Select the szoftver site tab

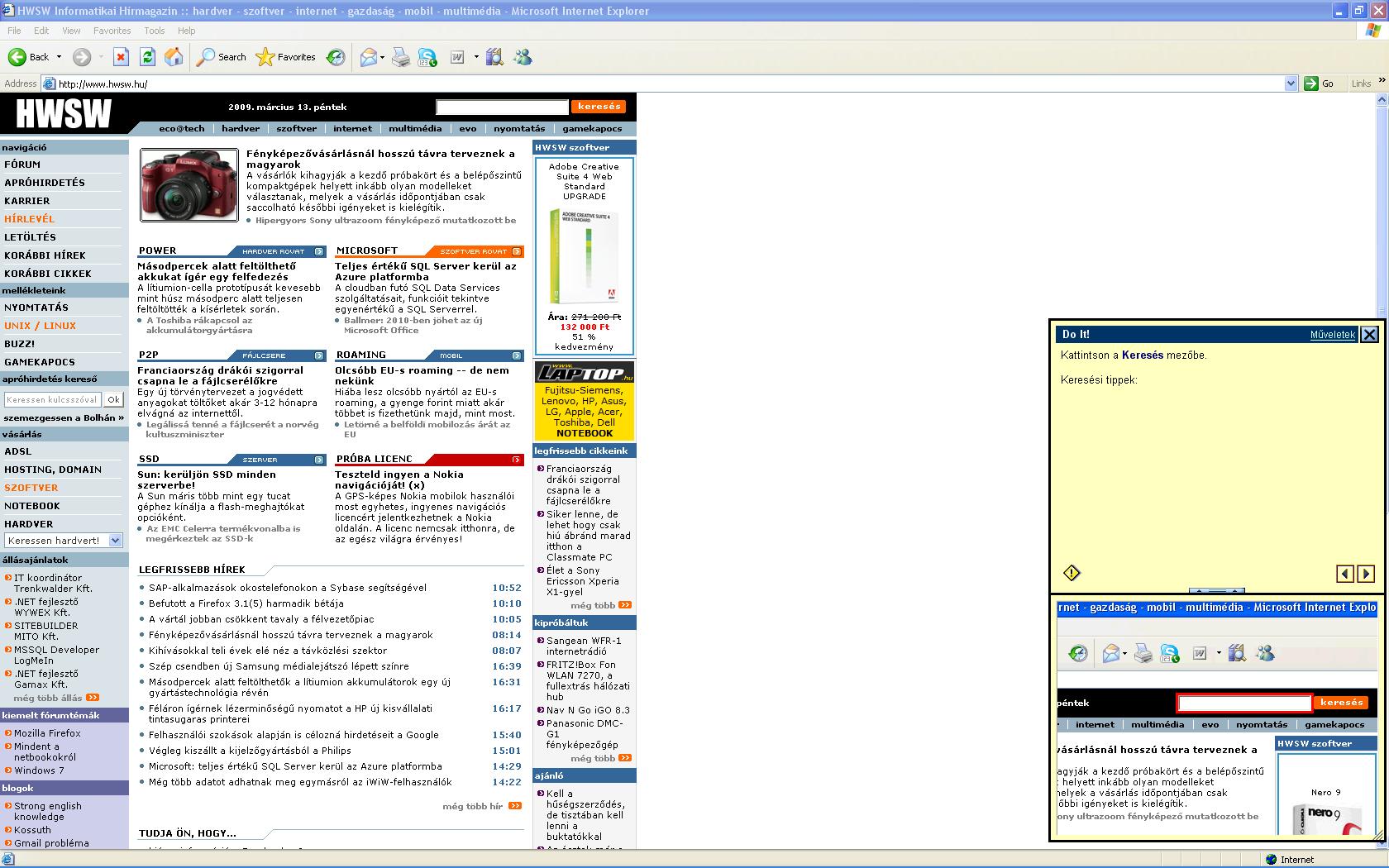click(297, 129)
